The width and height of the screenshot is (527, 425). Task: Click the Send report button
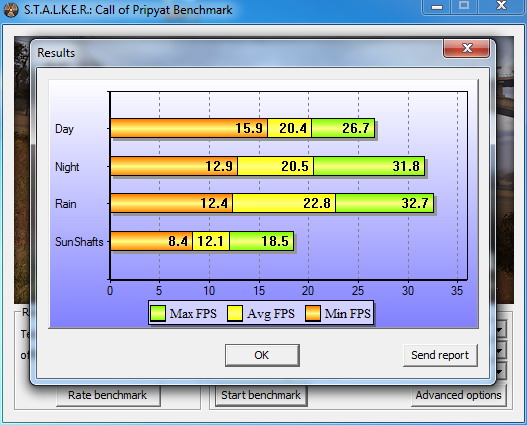point(440,355)
